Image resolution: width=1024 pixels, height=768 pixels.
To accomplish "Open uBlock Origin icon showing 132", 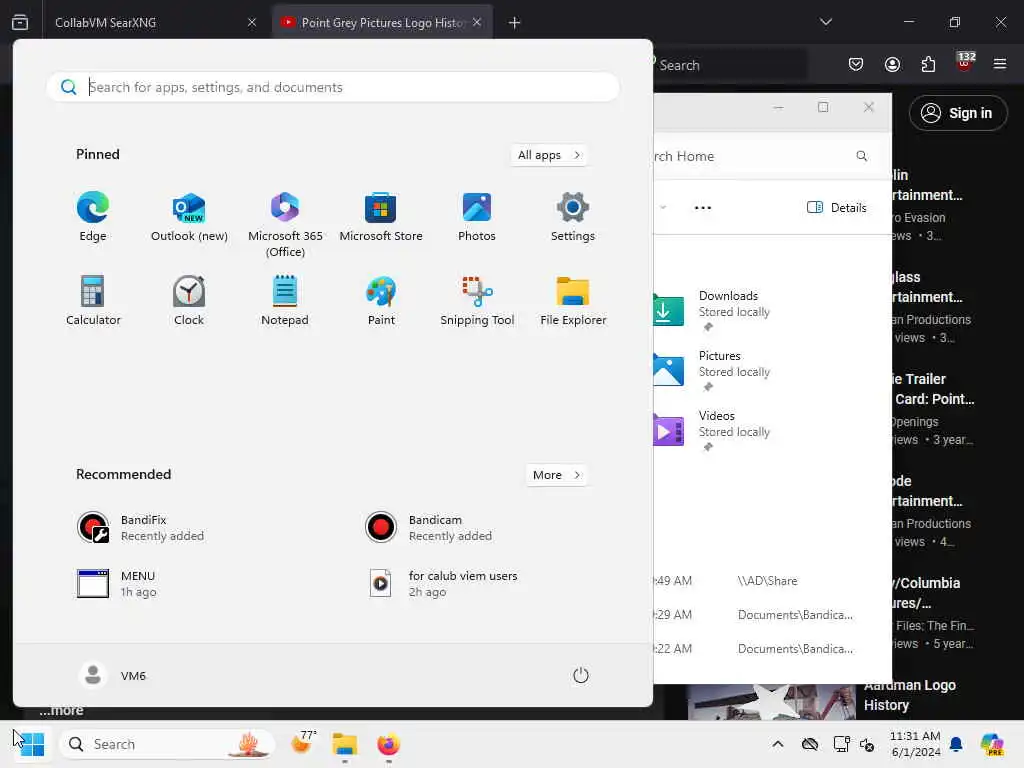I will [965, 63].
